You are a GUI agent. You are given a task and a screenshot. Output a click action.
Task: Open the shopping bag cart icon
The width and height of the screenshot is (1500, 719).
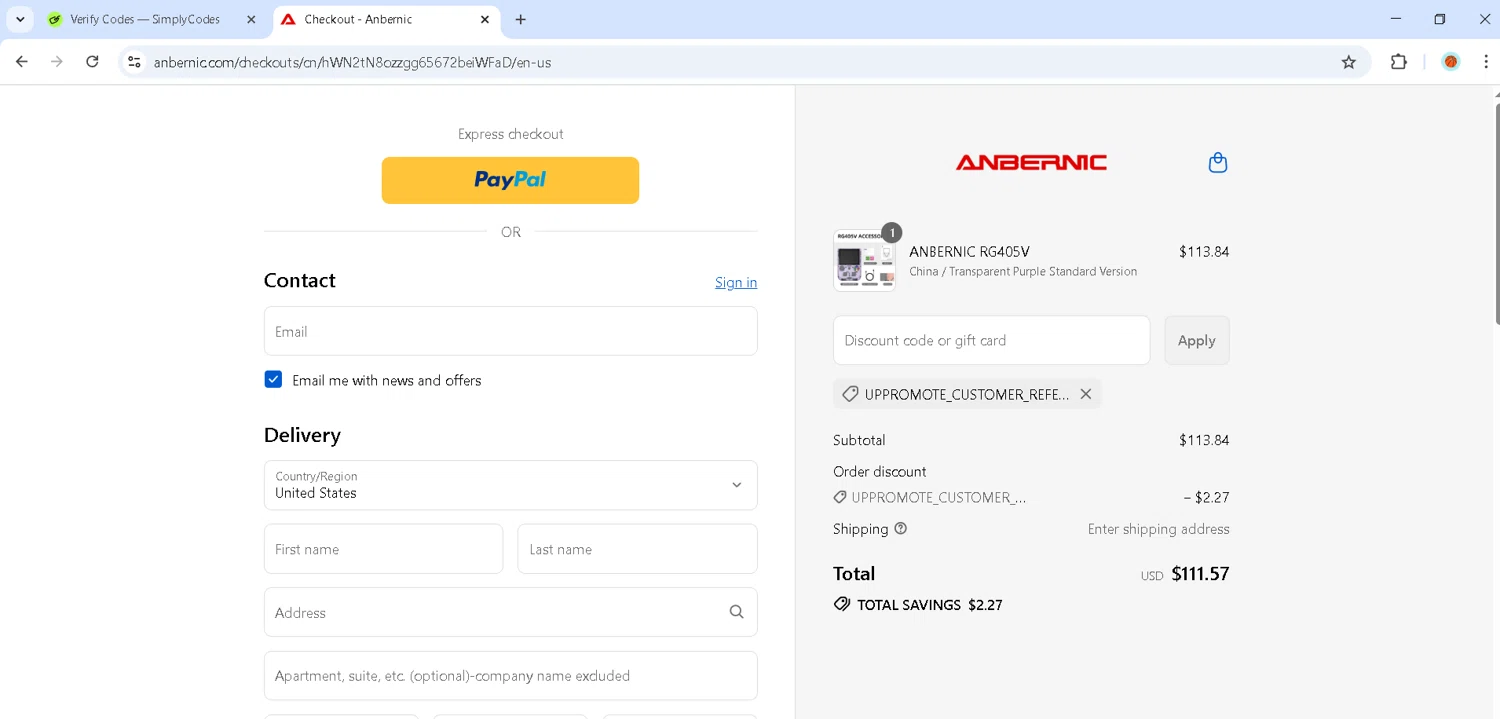click(x=1217, y=162)
